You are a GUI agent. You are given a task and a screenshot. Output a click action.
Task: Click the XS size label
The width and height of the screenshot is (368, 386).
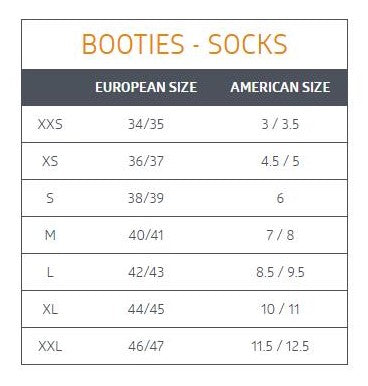coord(50,161)
